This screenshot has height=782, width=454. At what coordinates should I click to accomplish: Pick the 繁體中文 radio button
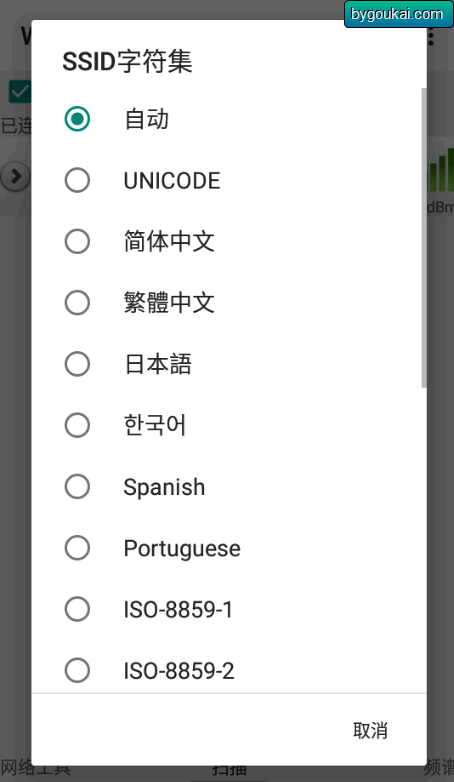click(229, 303)
